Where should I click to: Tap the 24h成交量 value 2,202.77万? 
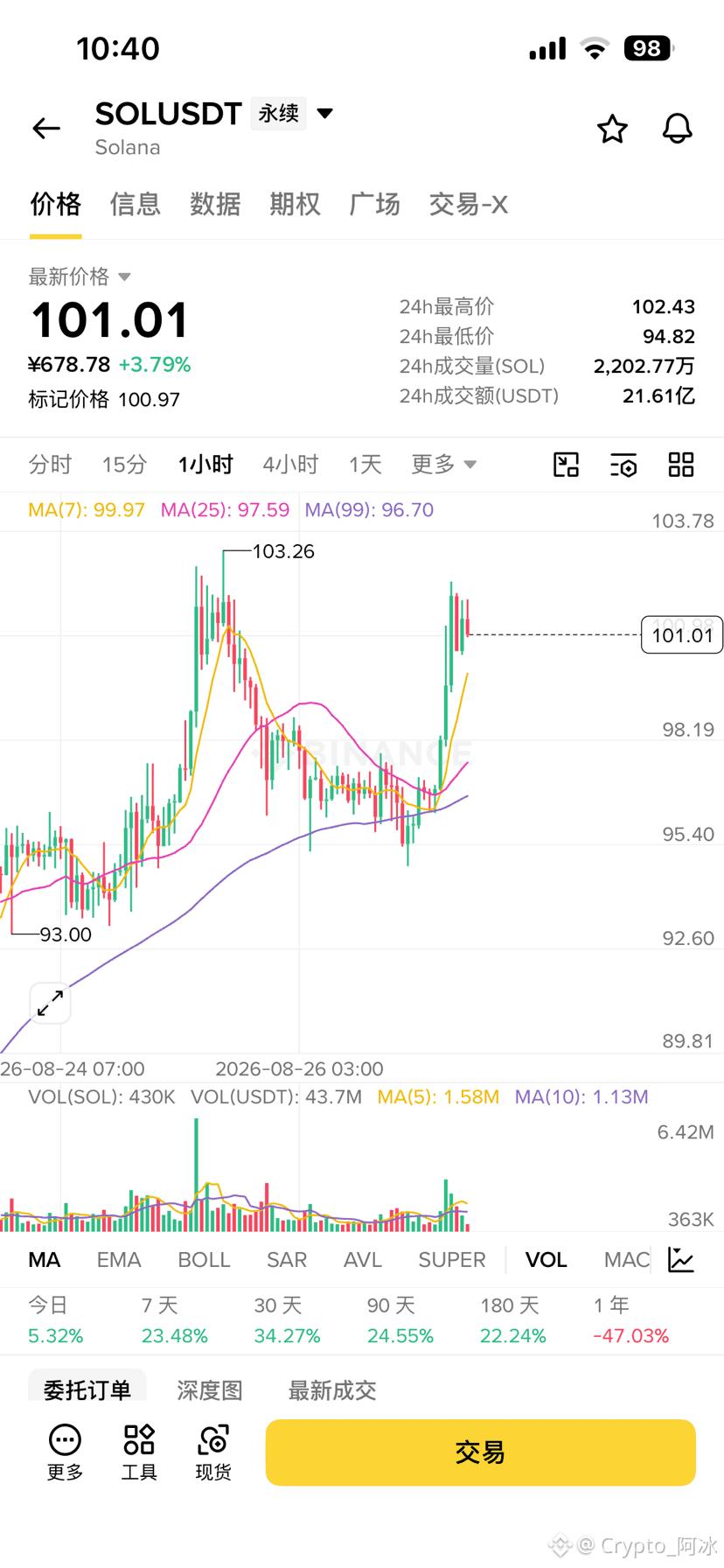coord(644,367)
